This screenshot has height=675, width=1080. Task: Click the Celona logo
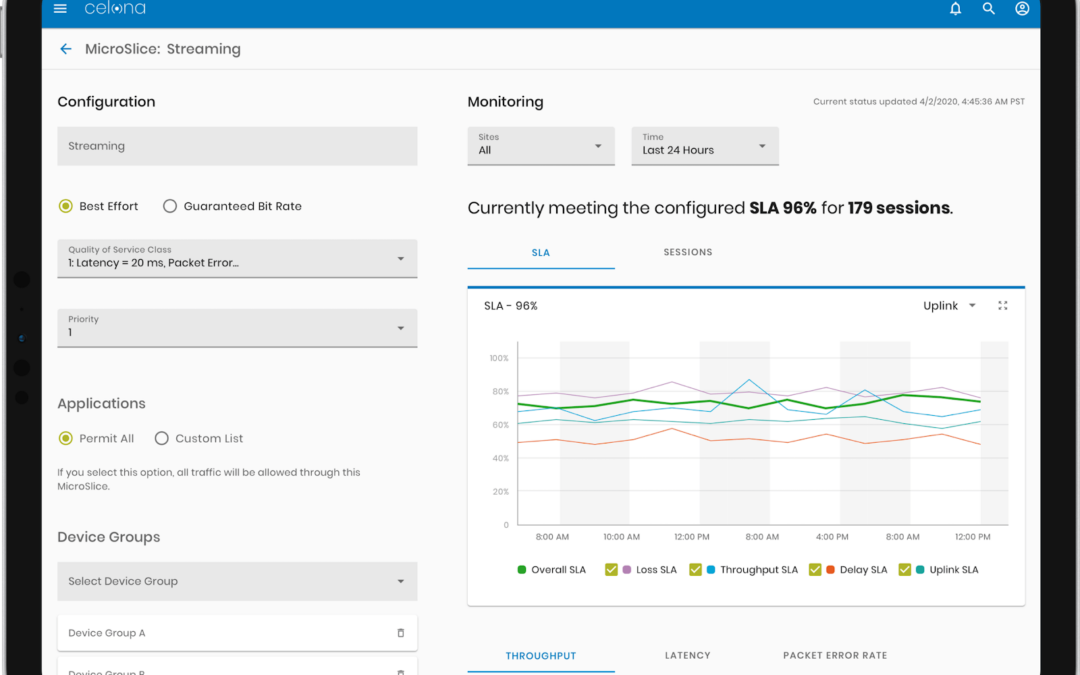(115, 8)
